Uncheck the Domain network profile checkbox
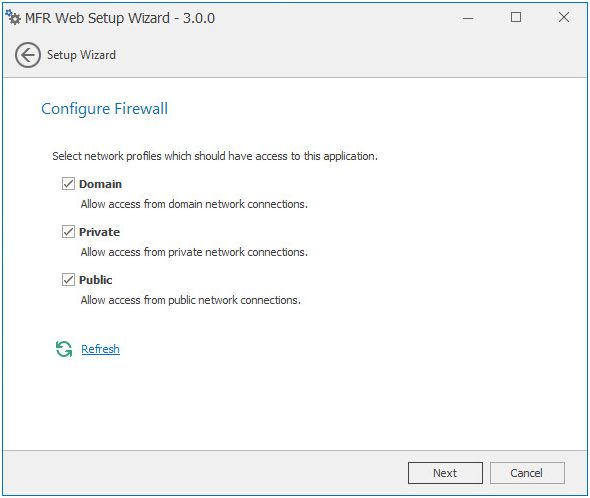 68,184
